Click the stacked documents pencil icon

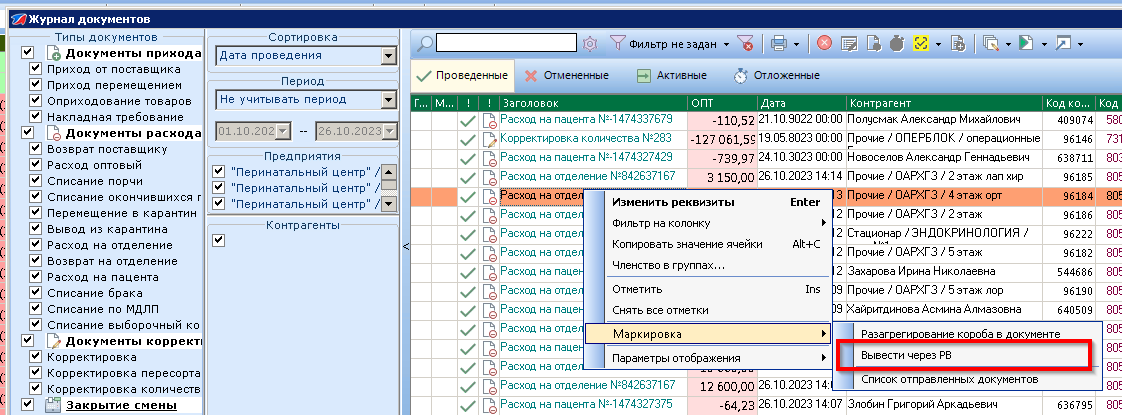991,44
